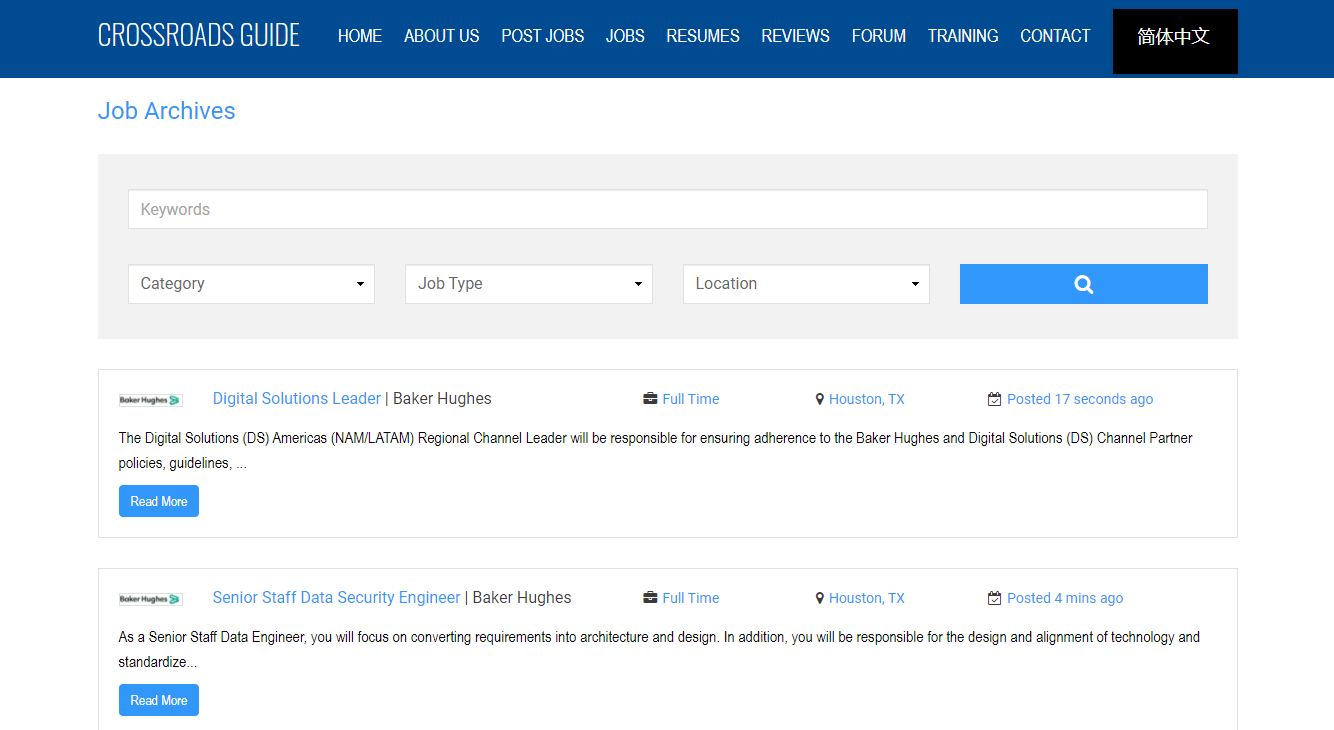1334x730 pixels.
Task: Focus the Keywords search field
Action: tap(668, 209)
